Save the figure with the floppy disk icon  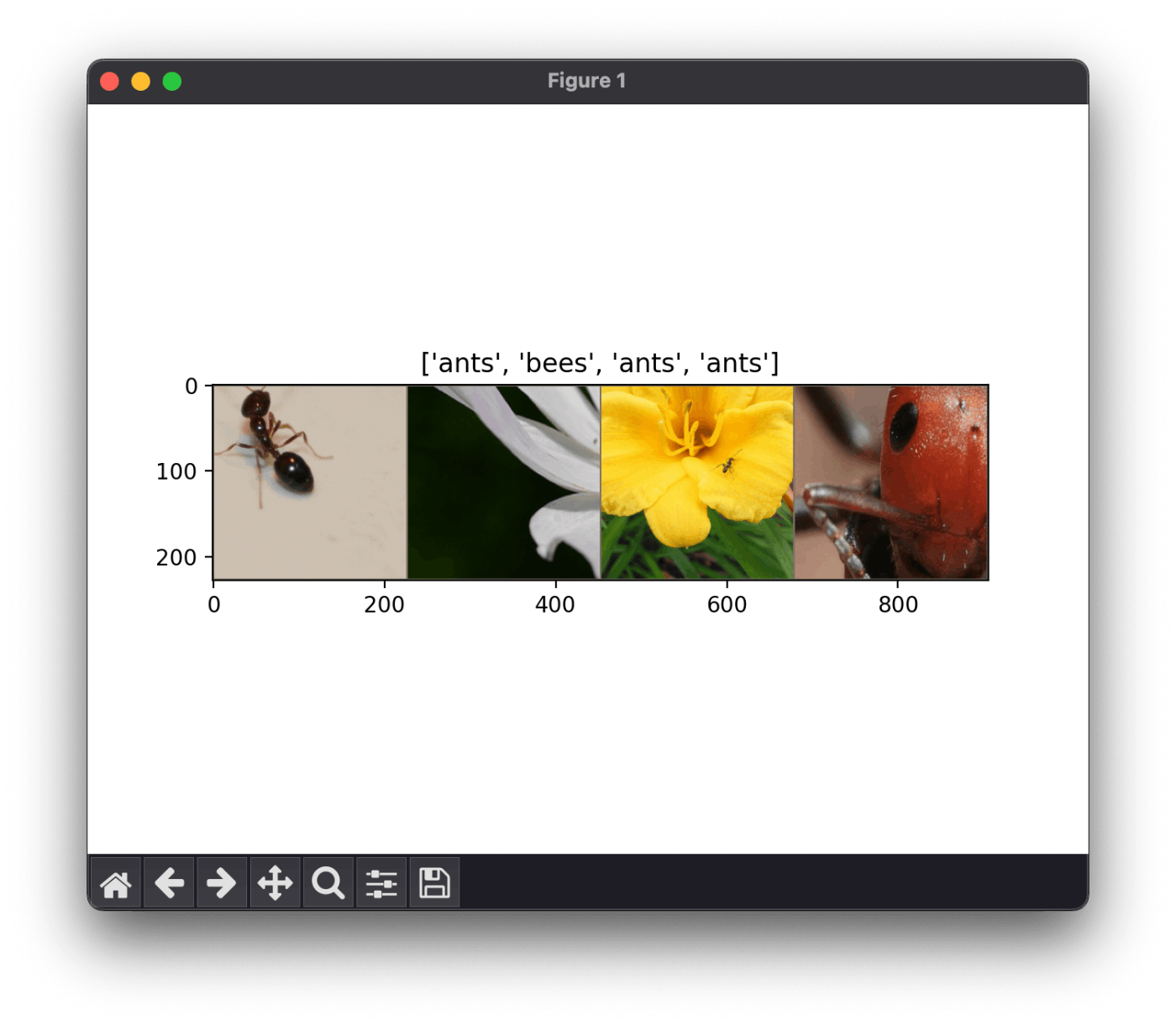pos(434,883)
